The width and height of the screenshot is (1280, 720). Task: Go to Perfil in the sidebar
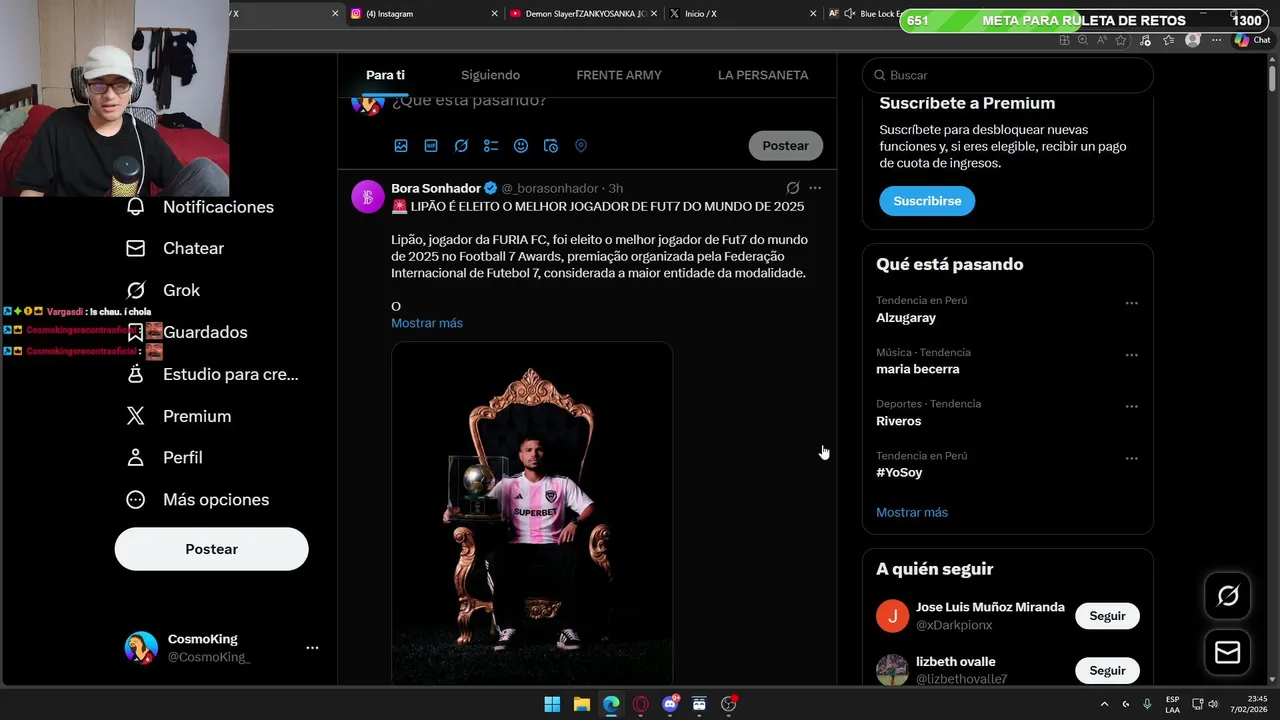pyautogui.click(x=164, y=457)
